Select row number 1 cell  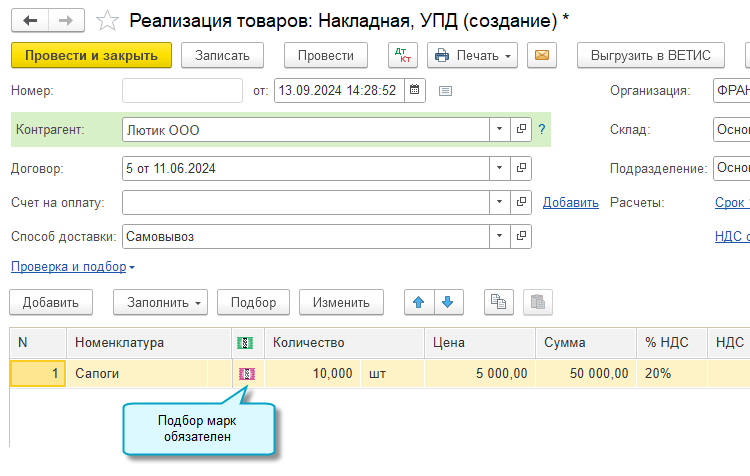pos(38,374)
